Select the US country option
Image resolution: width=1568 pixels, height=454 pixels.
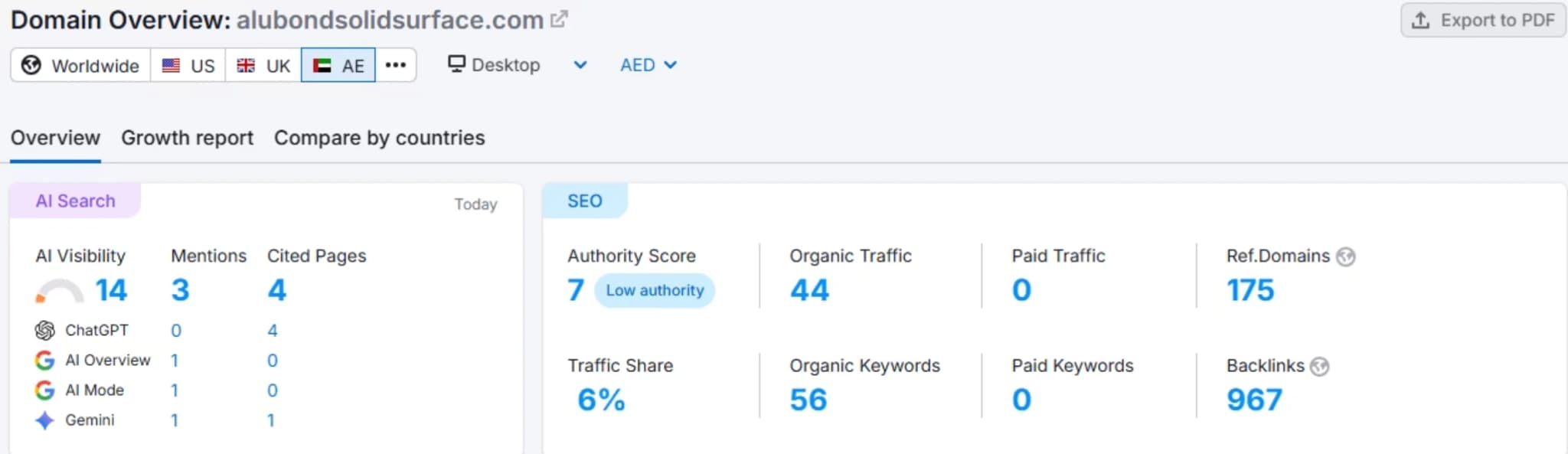[x=188, y=65]
